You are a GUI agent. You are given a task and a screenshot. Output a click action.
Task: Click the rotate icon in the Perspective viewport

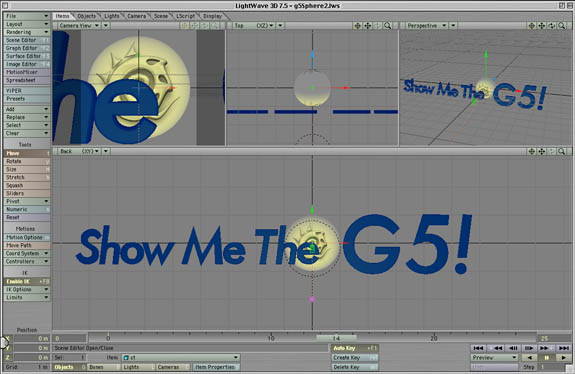click(x=552, y=26)
